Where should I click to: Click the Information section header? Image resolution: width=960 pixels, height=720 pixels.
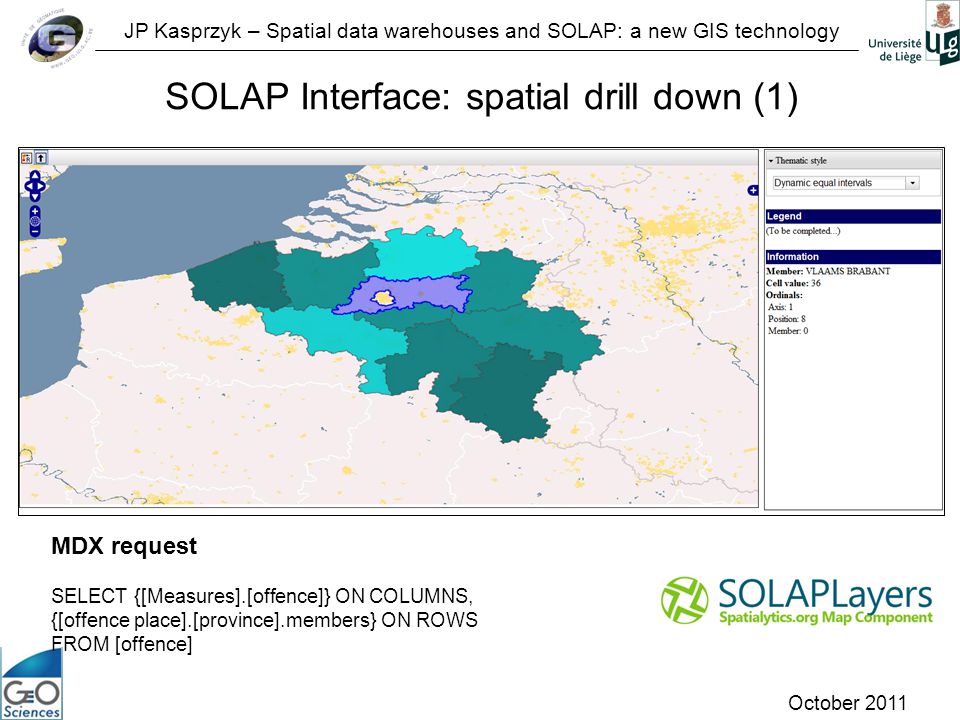tap(853, 257)
